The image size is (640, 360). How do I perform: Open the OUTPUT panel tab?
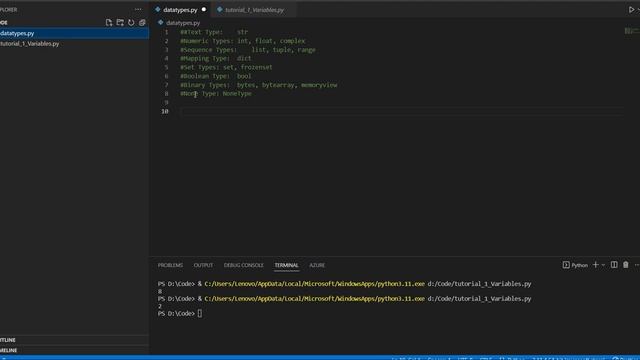pyautogui.click(x=203, y=265)
